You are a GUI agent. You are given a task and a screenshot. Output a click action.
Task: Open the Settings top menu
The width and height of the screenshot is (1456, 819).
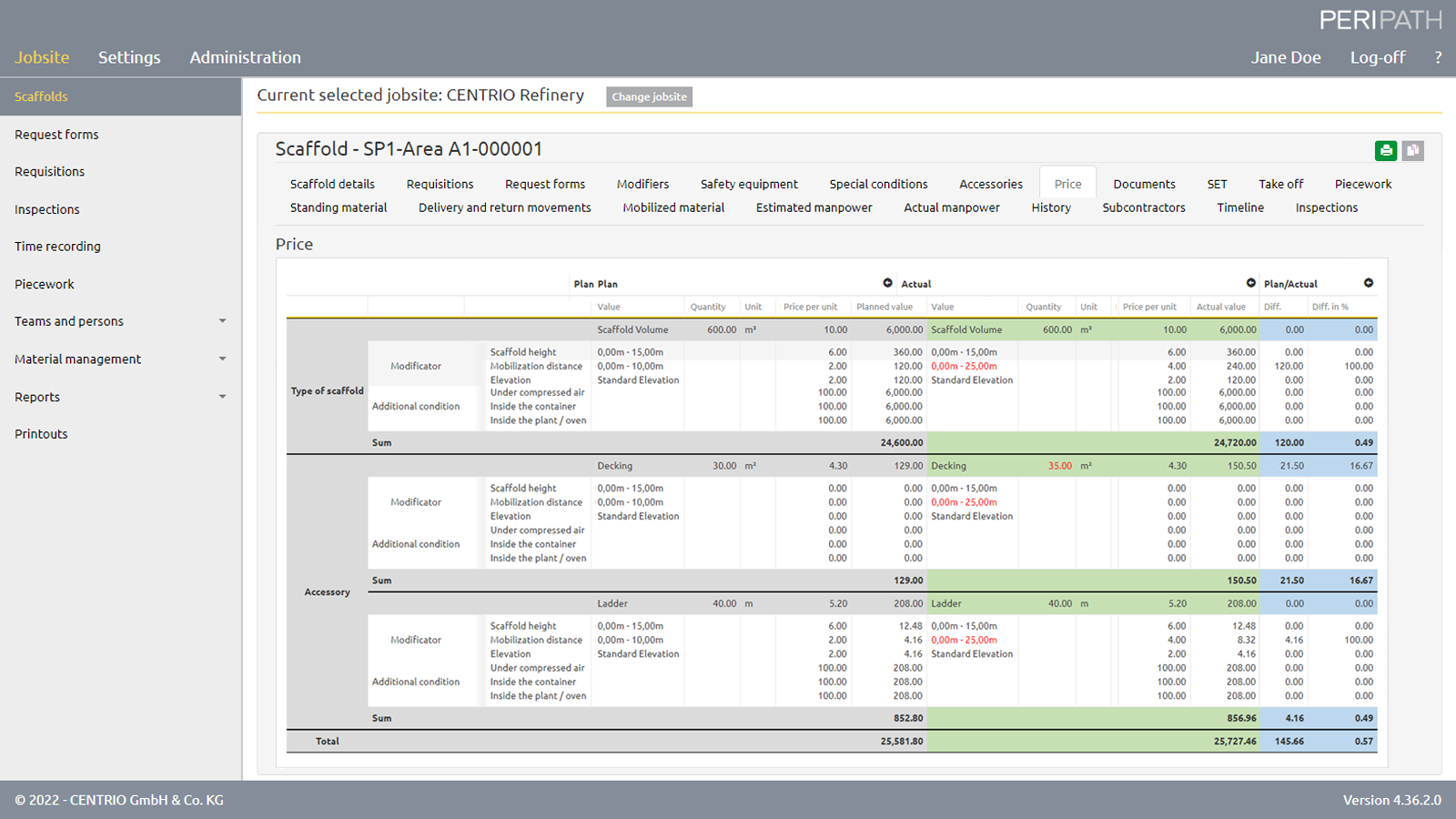click(x=129, y=57)
